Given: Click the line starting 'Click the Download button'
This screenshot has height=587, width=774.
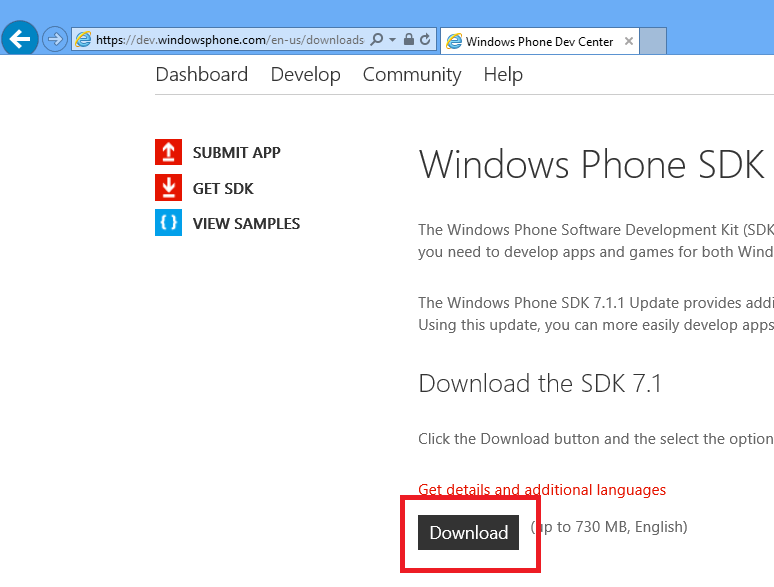Looking at the screenshot, I should click(x=596, y=438).
